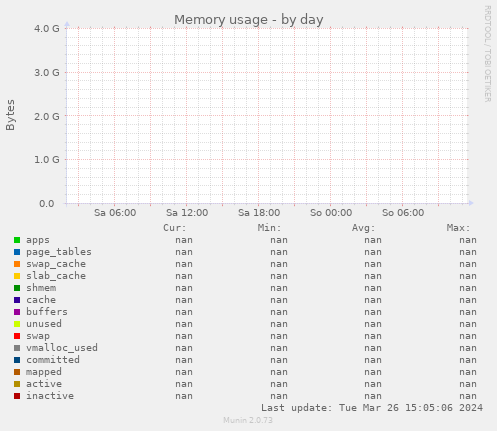The width and height of the screenshot is (497, 431).
Task: Click the 'Sa 18:00' time axis label
Action: coord(259,213)
